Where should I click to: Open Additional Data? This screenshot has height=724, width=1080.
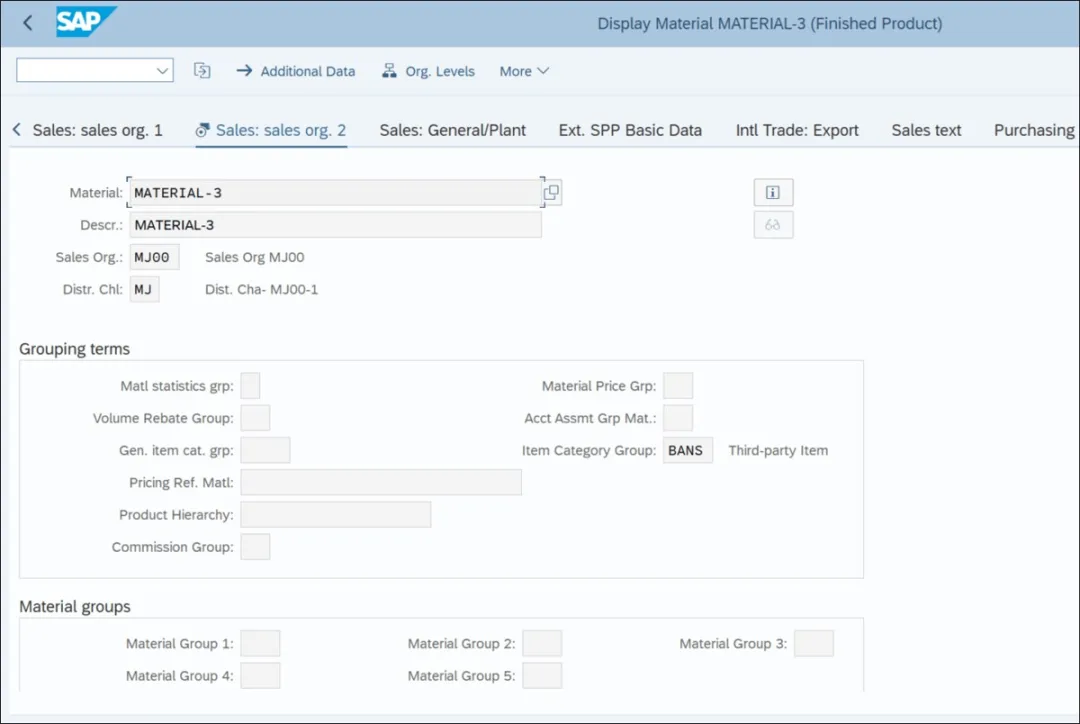[x=295, y=71]
